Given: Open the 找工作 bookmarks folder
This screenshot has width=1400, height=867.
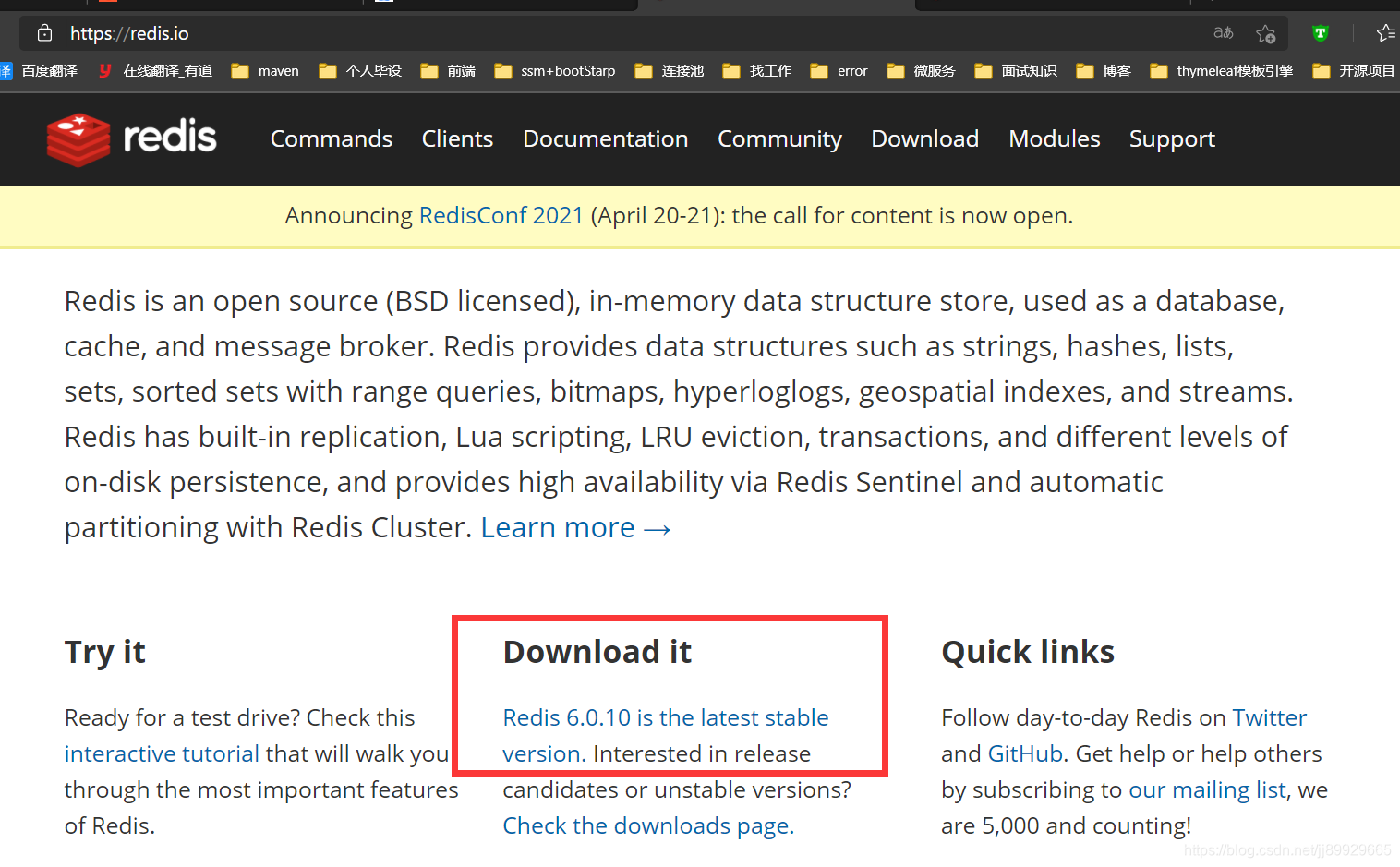Looking at the screenshot, I should tap(757, 71).
